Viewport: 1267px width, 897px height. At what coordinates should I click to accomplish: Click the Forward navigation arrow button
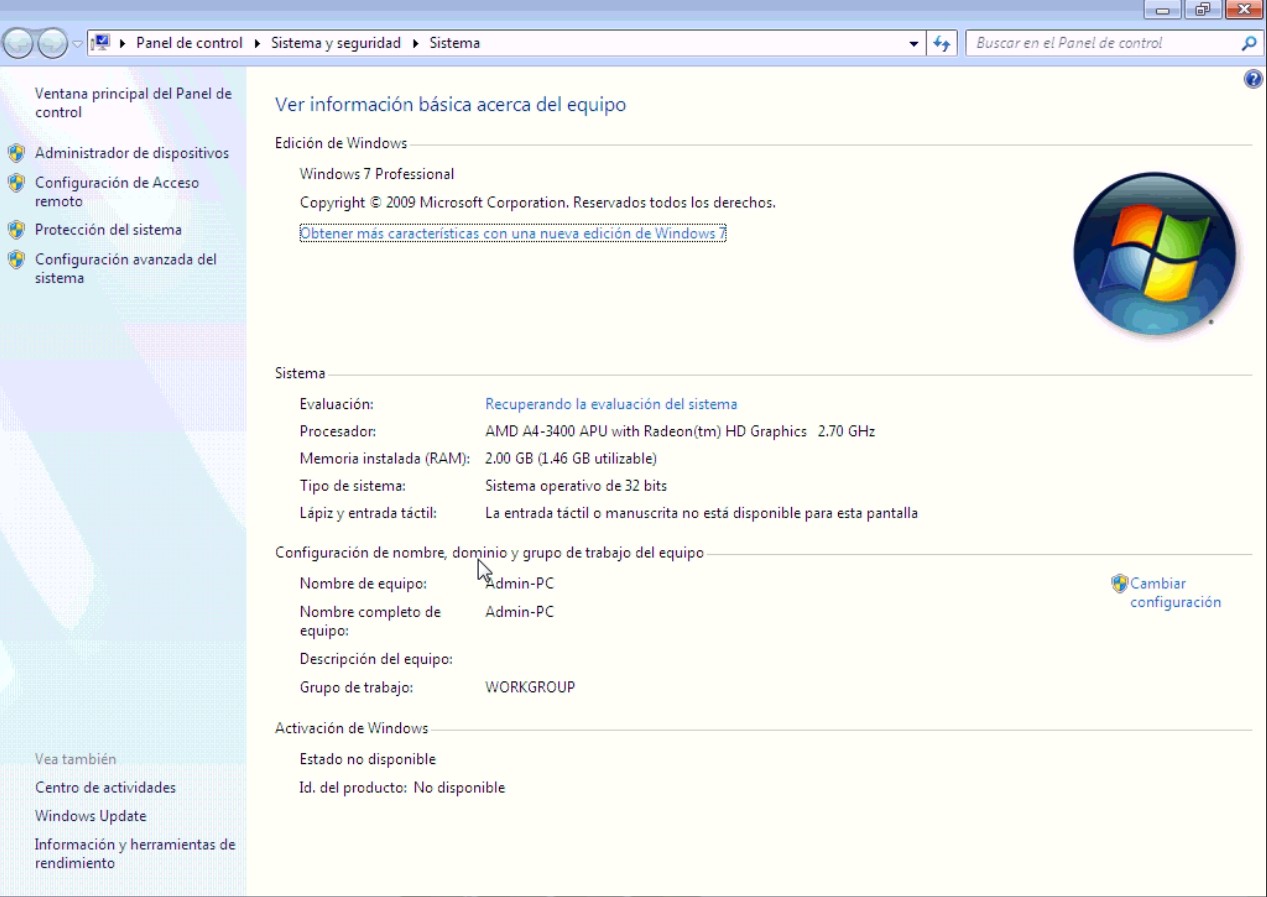pos(52,43)
